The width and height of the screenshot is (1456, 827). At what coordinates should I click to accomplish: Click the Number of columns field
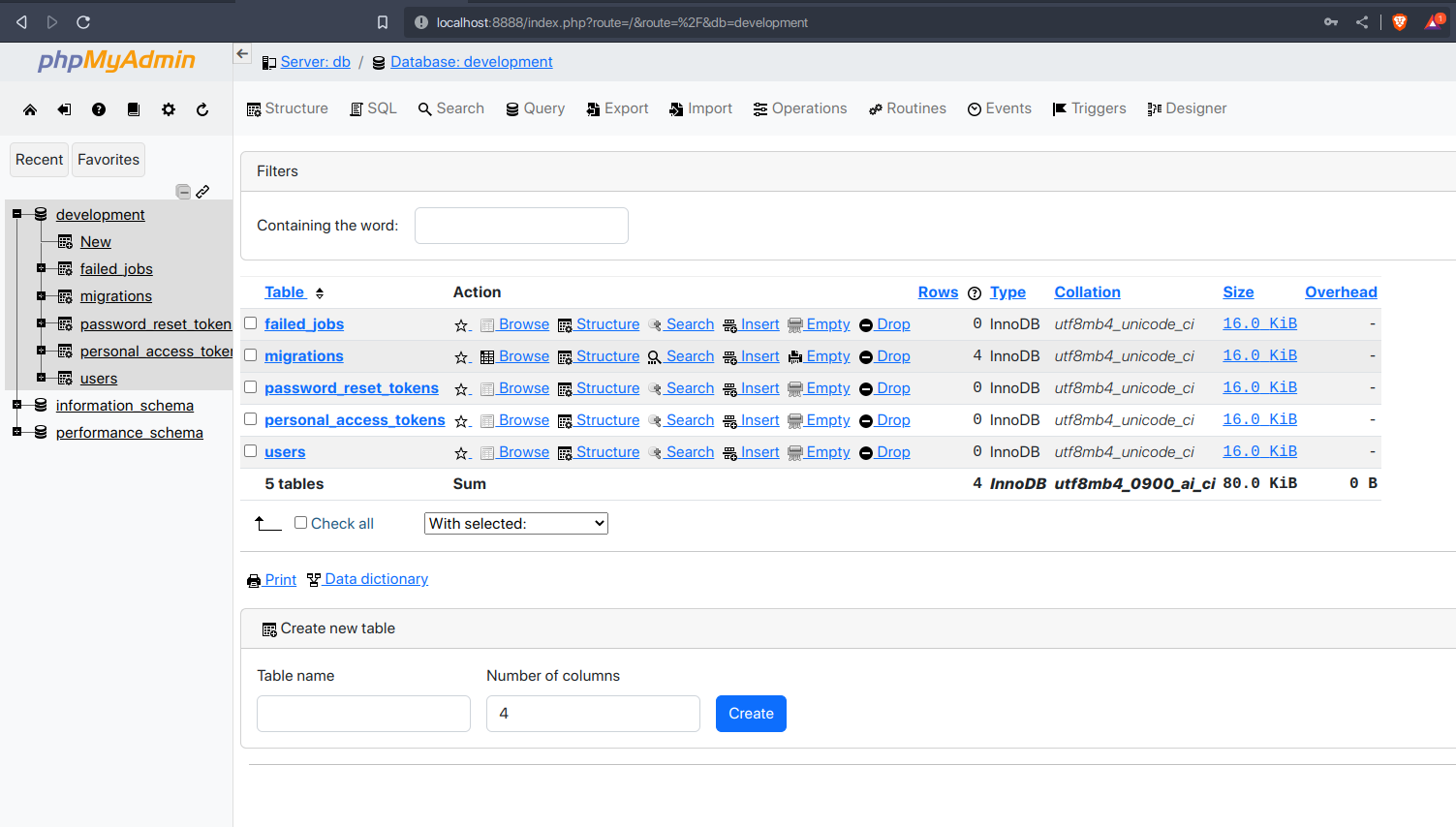point(593,714)
